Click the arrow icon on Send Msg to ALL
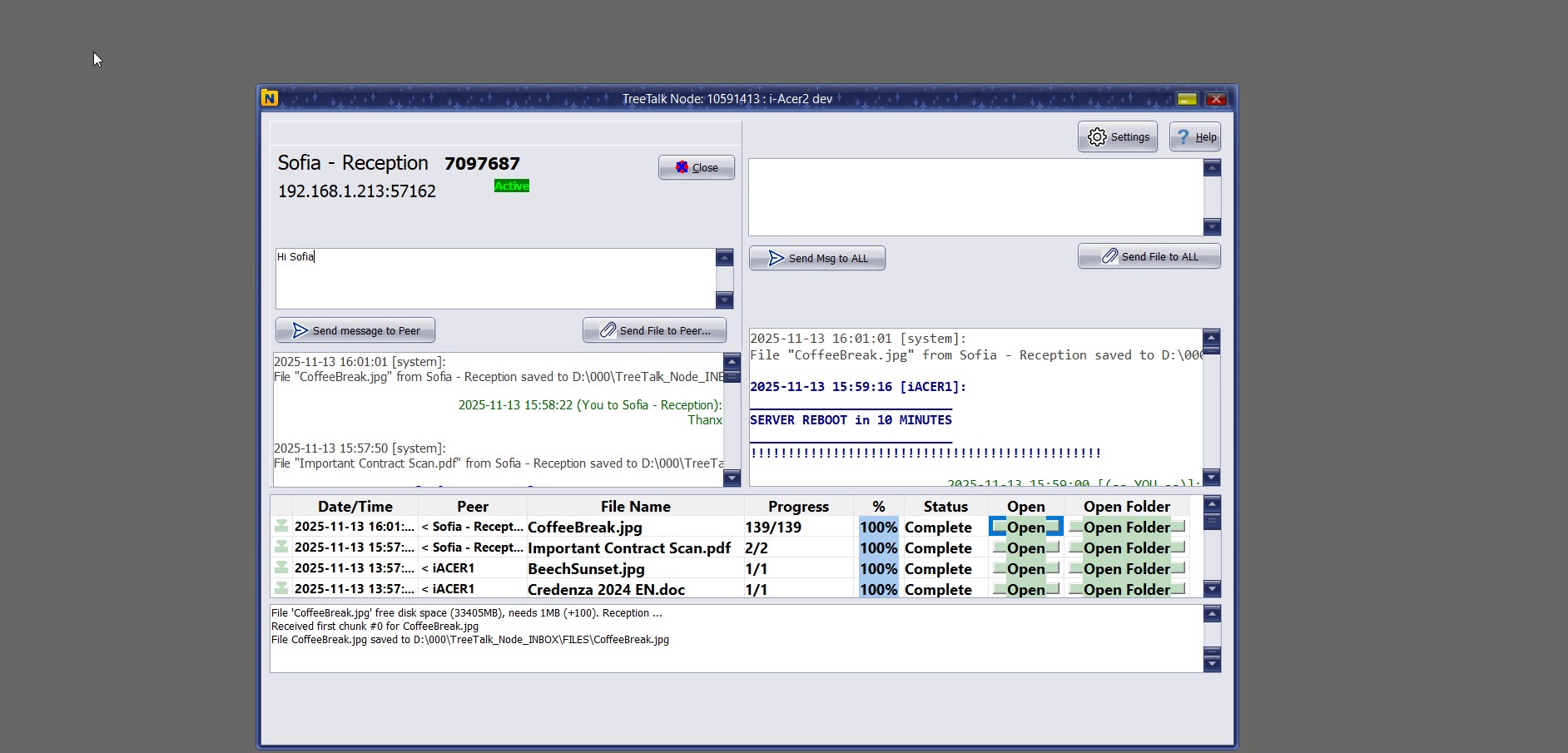Image resolution: width=1568 pixels, height=753 pixels. 775,258
